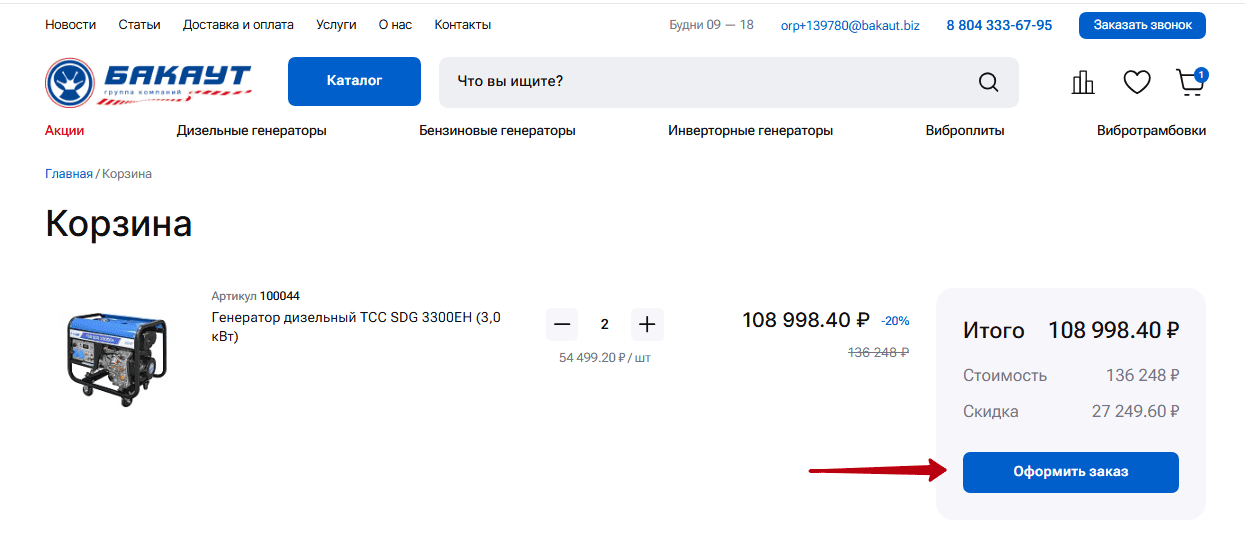
Task: Click the email address link
Action: tap(849, 25)
